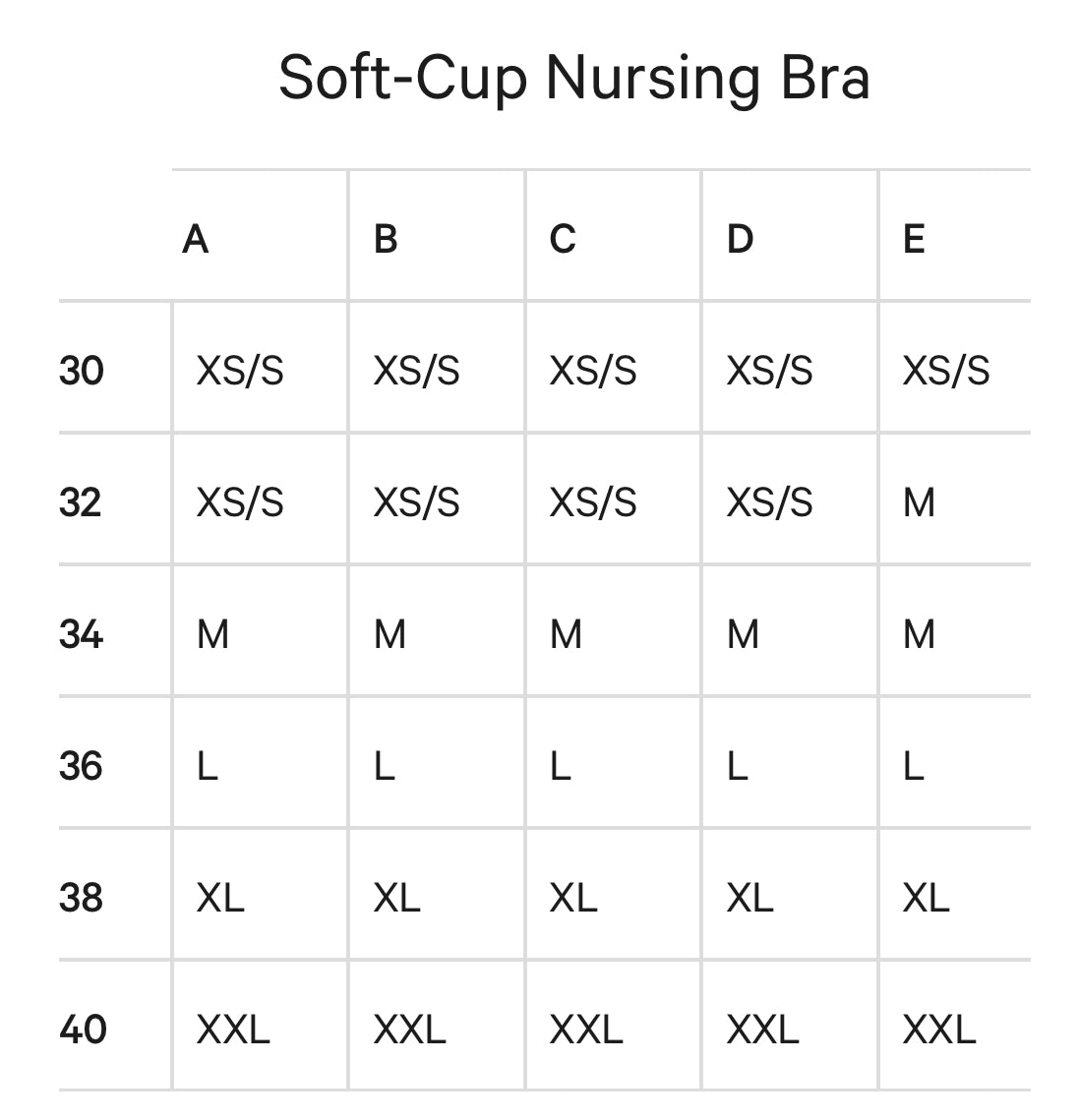This screenshot has width=1078, height=1120.
Task: Click the band size 40 row header
Action: point(83,1030)
